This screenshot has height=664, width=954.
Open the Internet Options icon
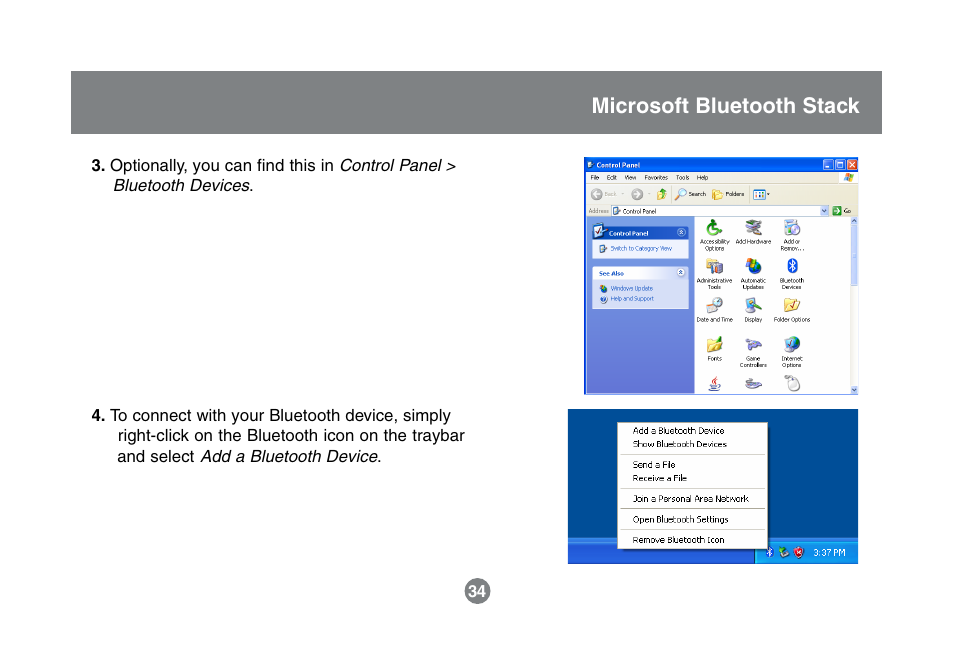coord(792,352)
